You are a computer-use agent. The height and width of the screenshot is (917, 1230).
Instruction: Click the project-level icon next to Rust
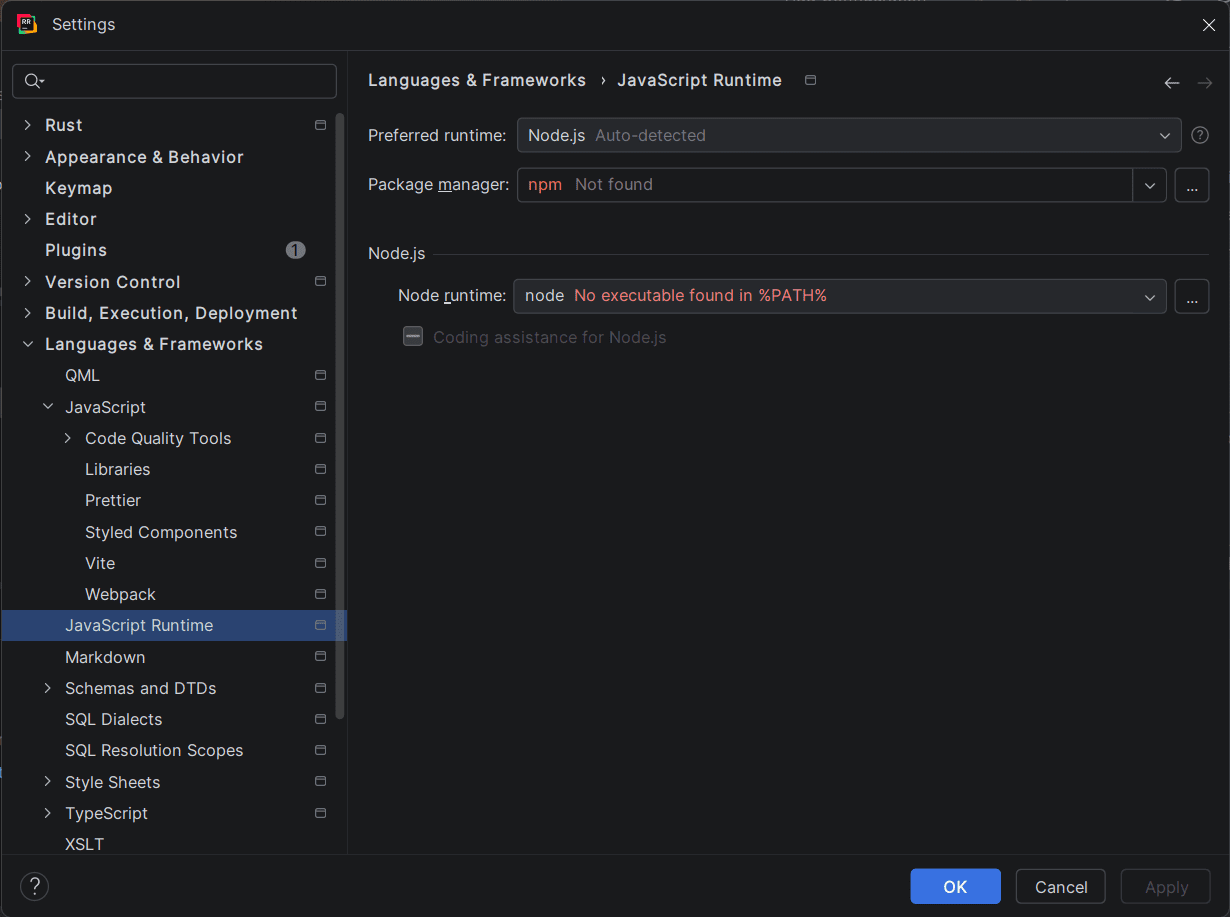[320, 125]
